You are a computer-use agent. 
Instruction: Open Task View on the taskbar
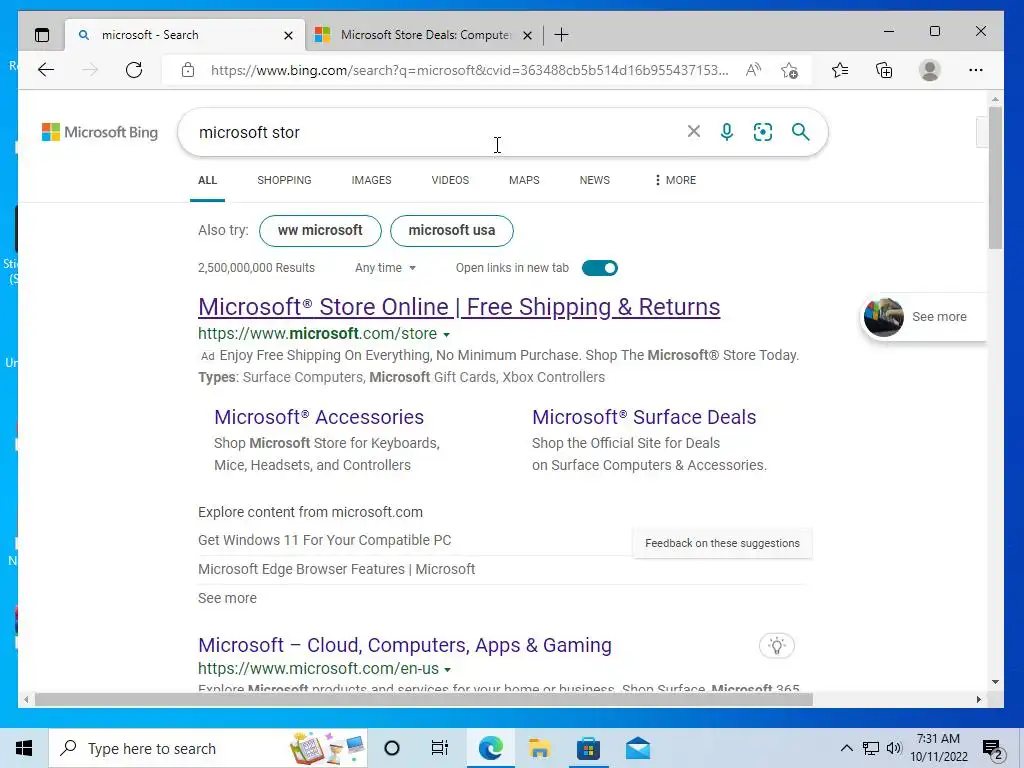[x=440, y=748]
